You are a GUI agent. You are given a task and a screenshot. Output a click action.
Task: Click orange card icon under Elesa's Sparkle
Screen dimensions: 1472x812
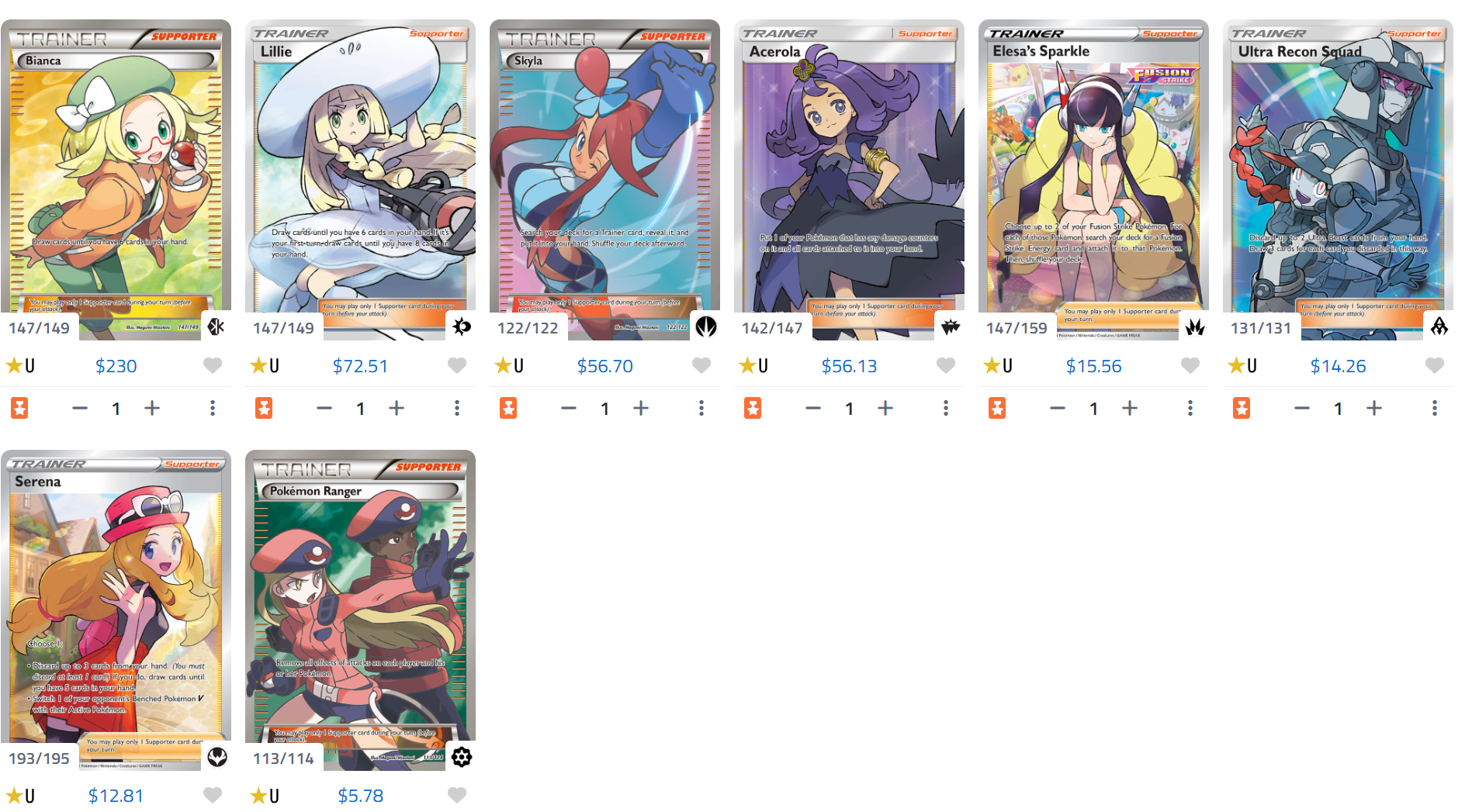(x=997, y=408)
